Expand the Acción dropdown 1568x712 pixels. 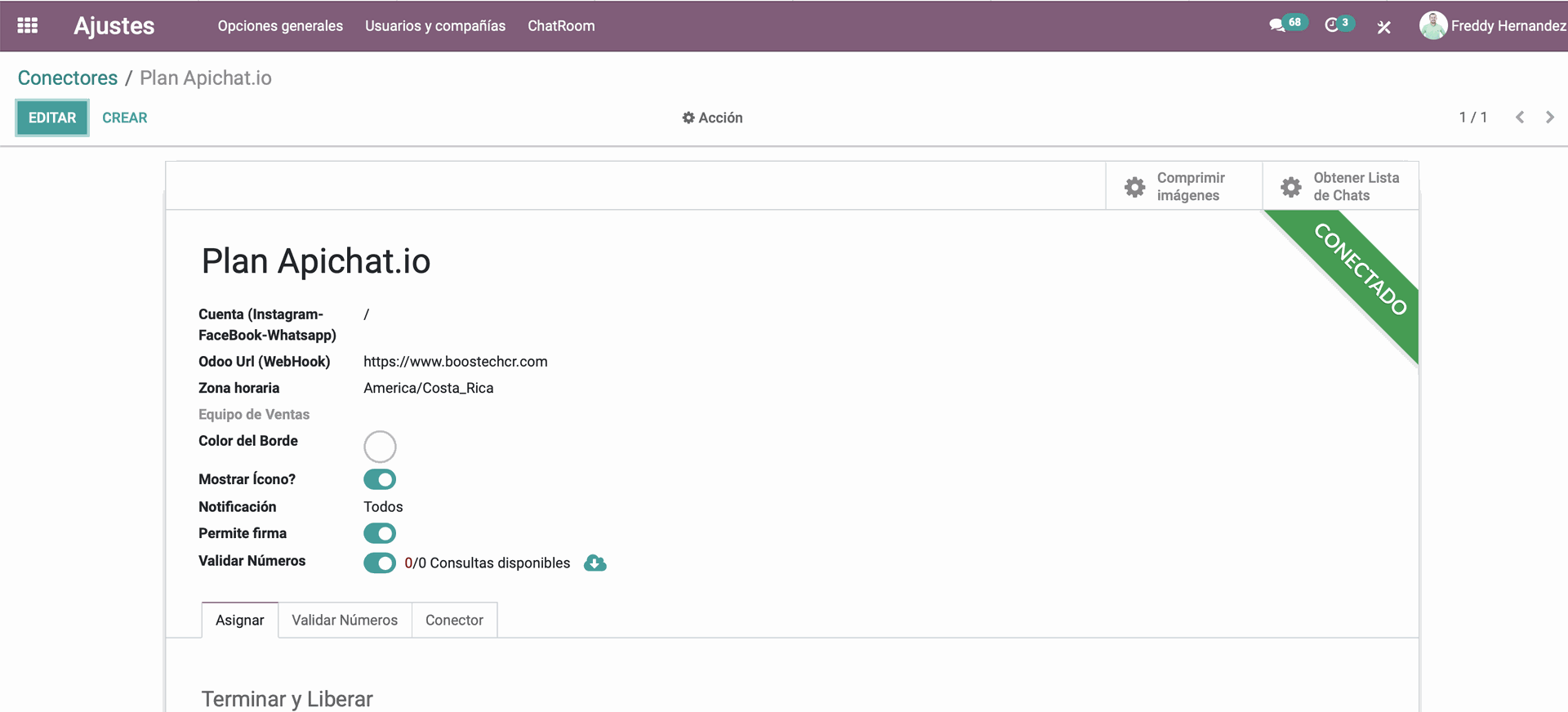tap(712, 118)
